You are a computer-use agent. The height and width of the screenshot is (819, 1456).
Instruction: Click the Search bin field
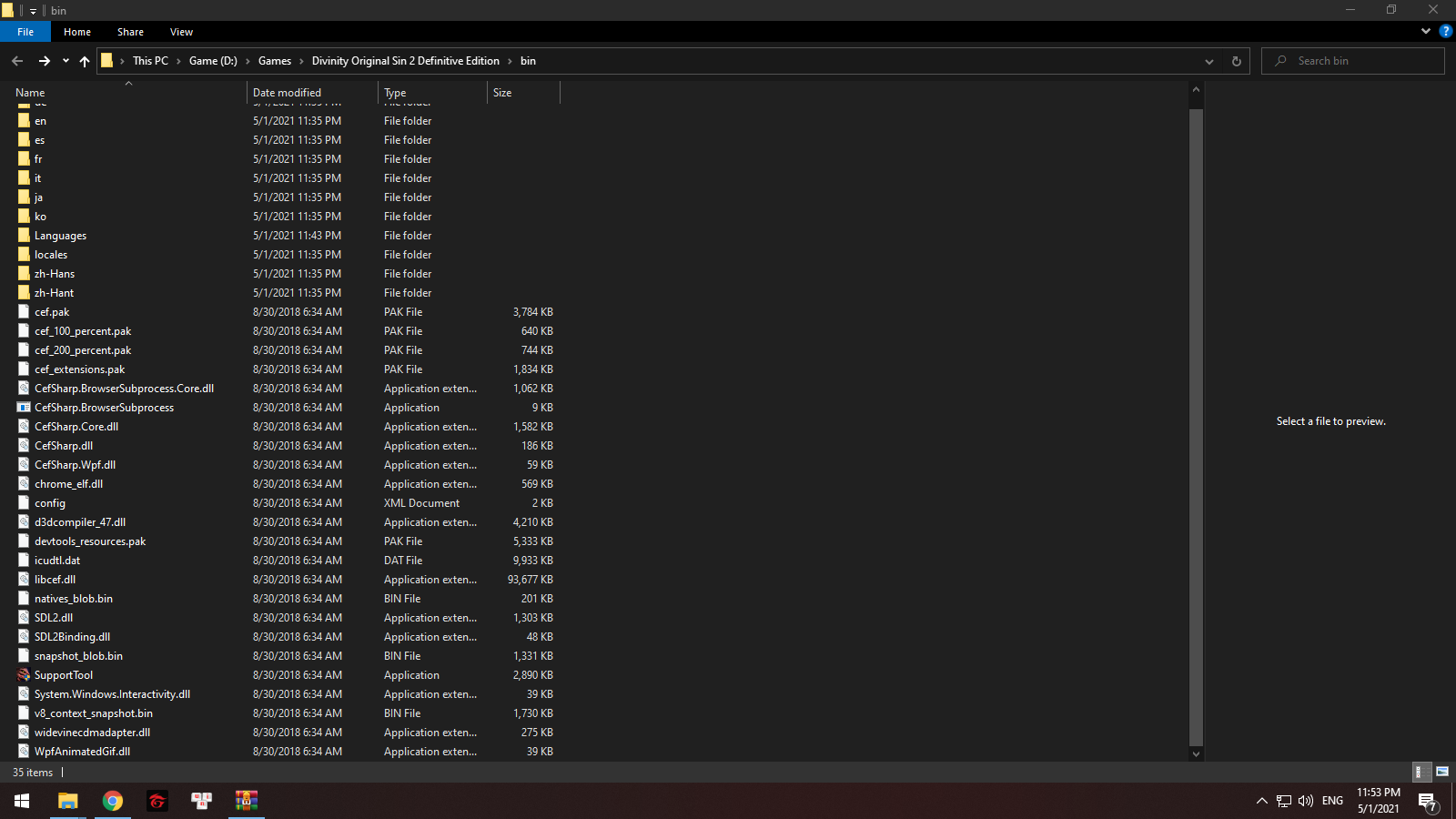pyautogui.click(x=1353, y=61)
